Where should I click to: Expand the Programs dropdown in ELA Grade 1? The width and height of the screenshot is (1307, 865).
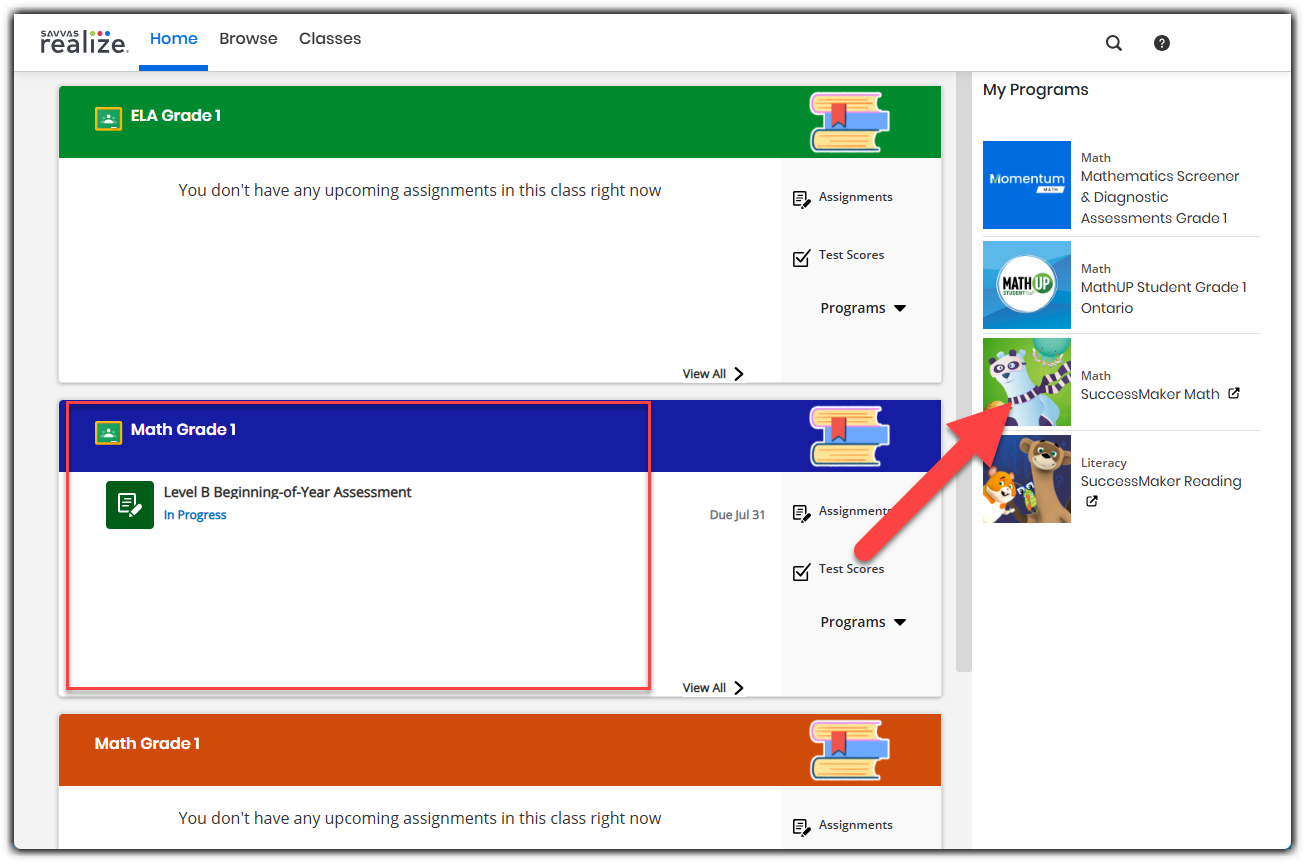[862, 308]
